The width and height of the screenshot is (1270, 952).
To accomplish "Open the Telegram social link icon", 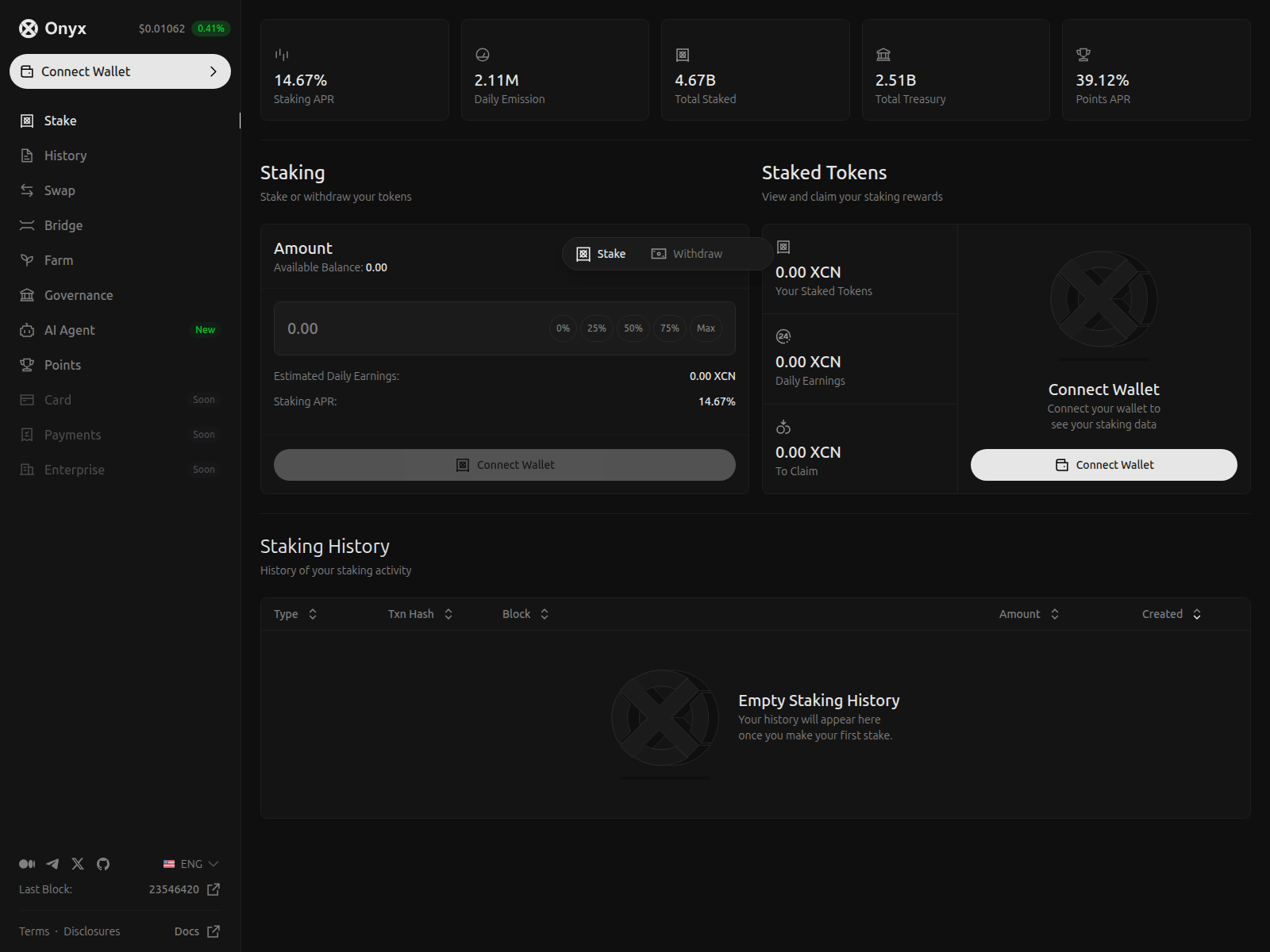I will point(52,864).
